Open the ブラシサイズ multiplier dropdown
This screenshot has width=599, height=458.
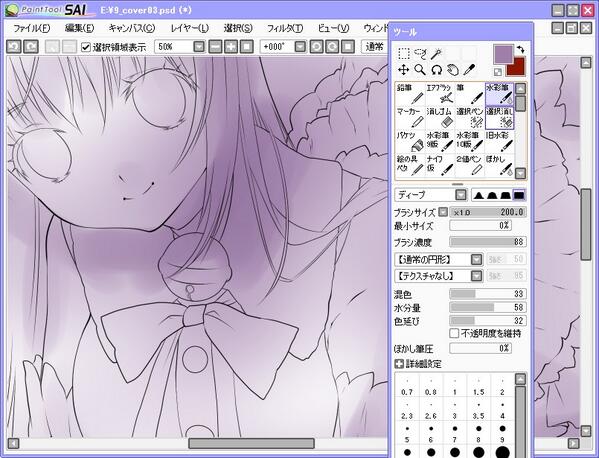click(x=443, y=212)
